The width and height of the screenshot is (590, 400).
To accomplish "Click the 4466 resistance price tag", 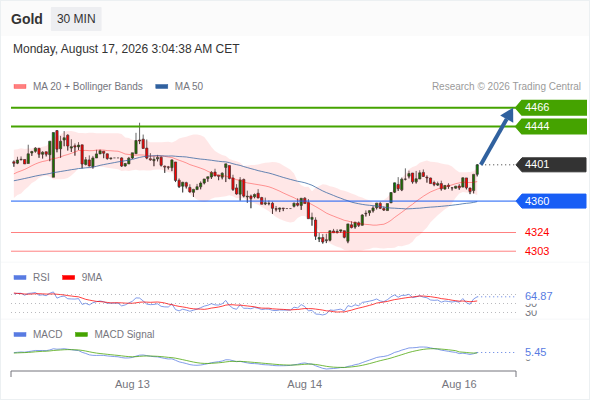I will coord(551,108).
